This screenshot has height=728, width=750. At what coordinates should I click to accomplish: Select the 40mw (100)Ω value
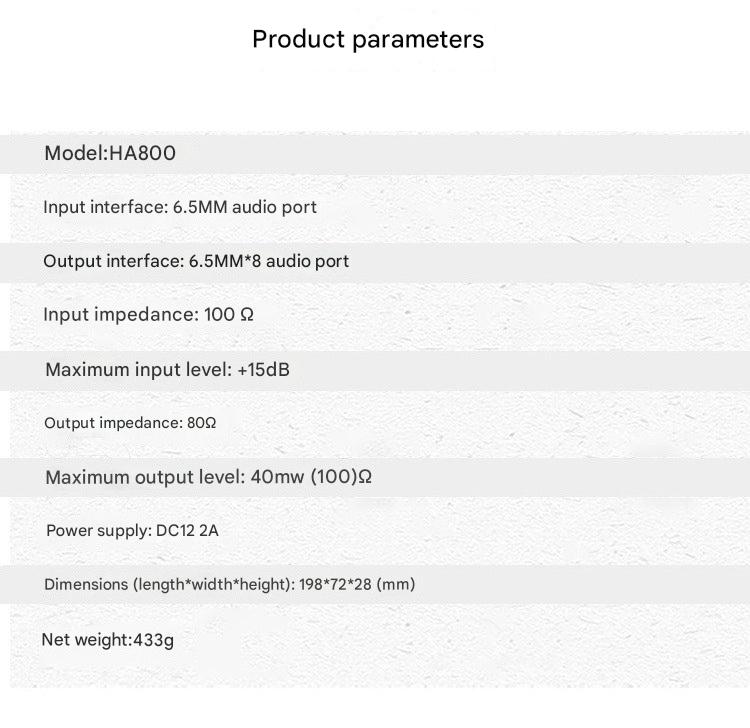coord(309,477)
